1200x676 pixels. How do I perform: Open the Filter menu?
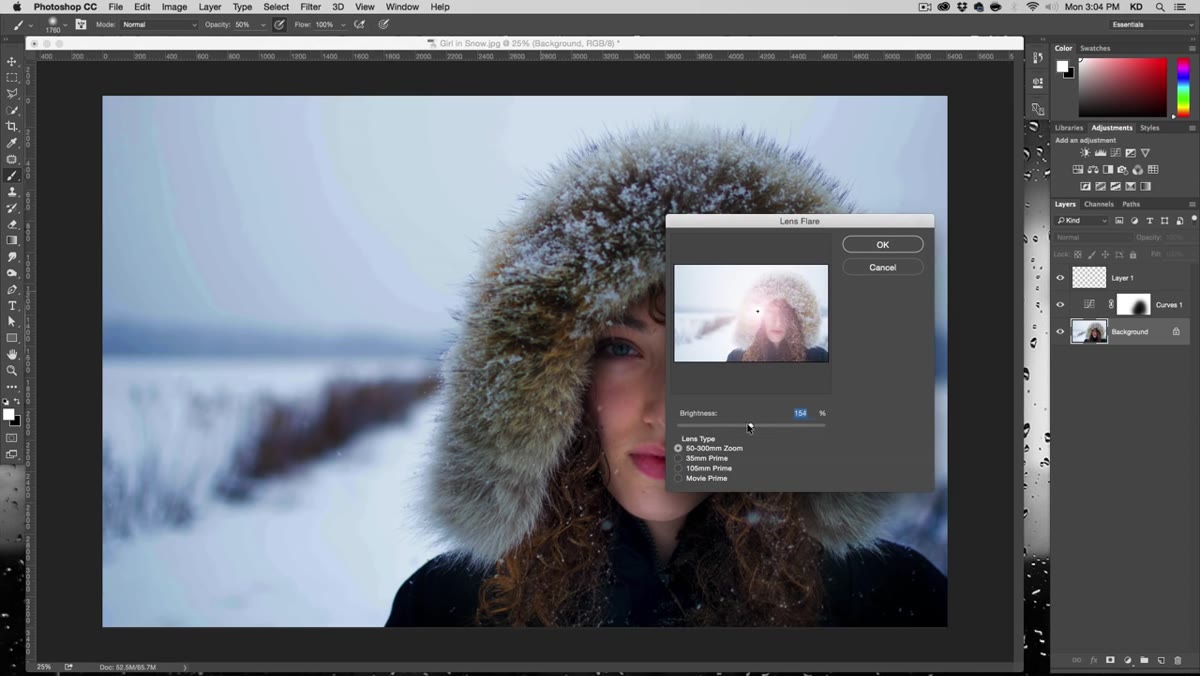pyautogui.click(x=310, y=7)
